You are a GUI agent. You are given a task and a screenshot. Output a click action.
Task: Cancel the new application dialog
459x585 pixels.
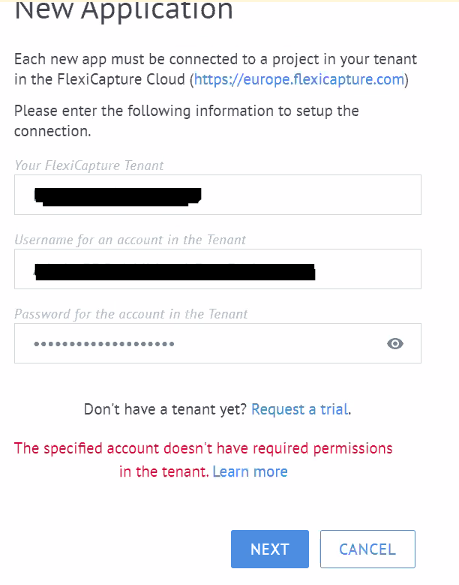coord(368,549)
